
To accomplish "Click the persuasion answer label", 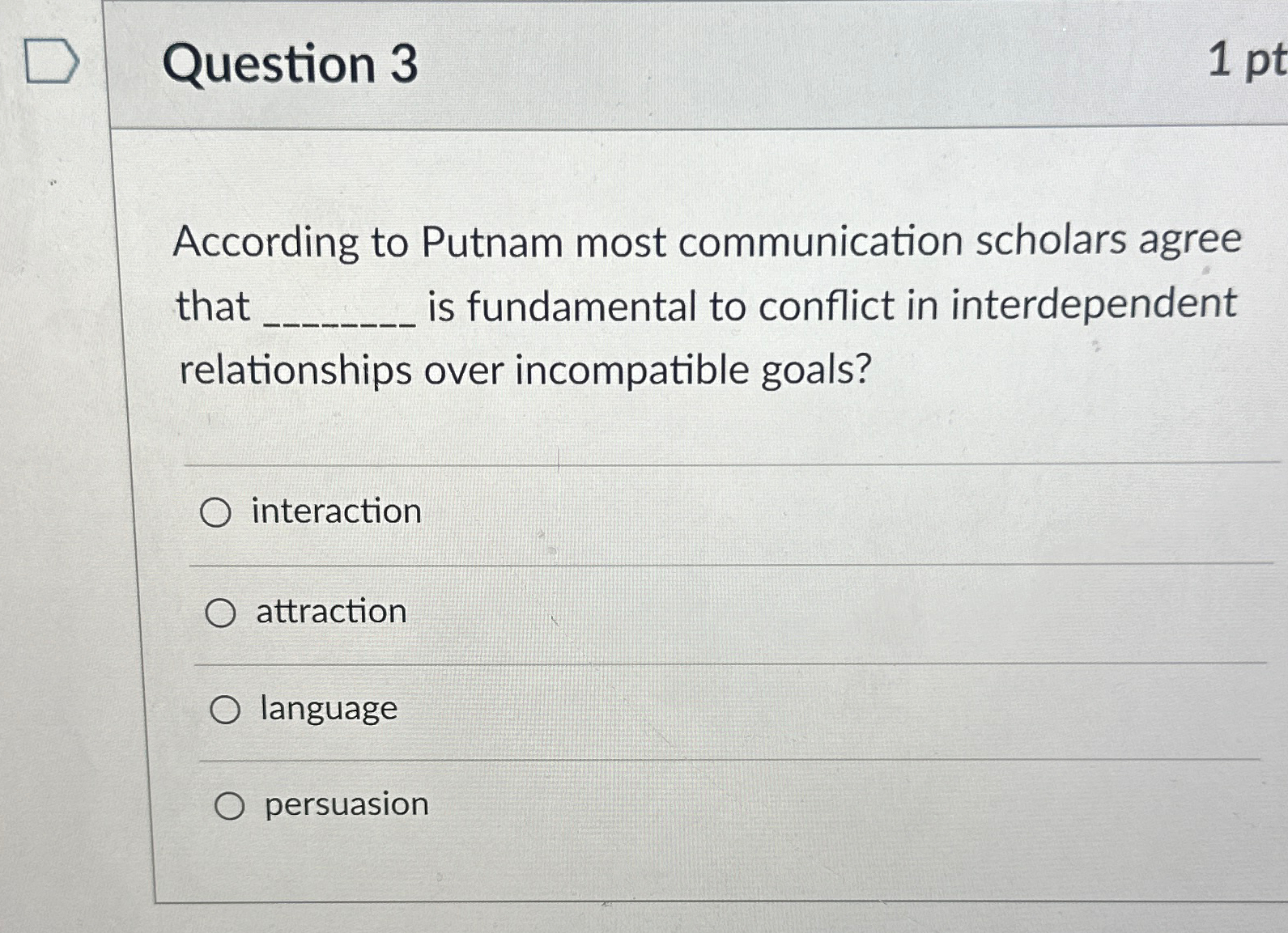I will coord(346,804).
